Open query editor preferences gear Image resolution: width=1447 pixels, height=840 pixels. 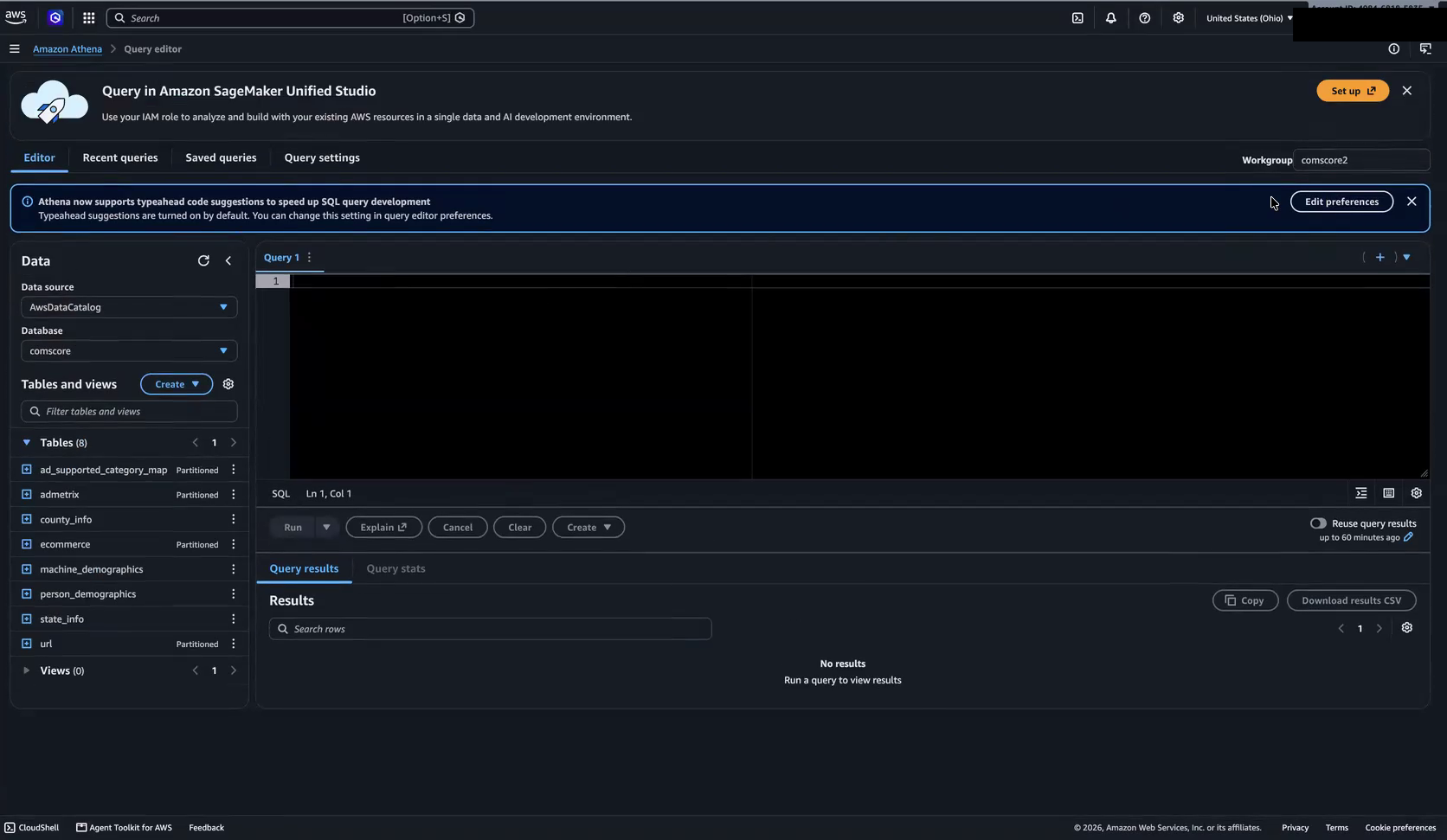[1417, 493]
